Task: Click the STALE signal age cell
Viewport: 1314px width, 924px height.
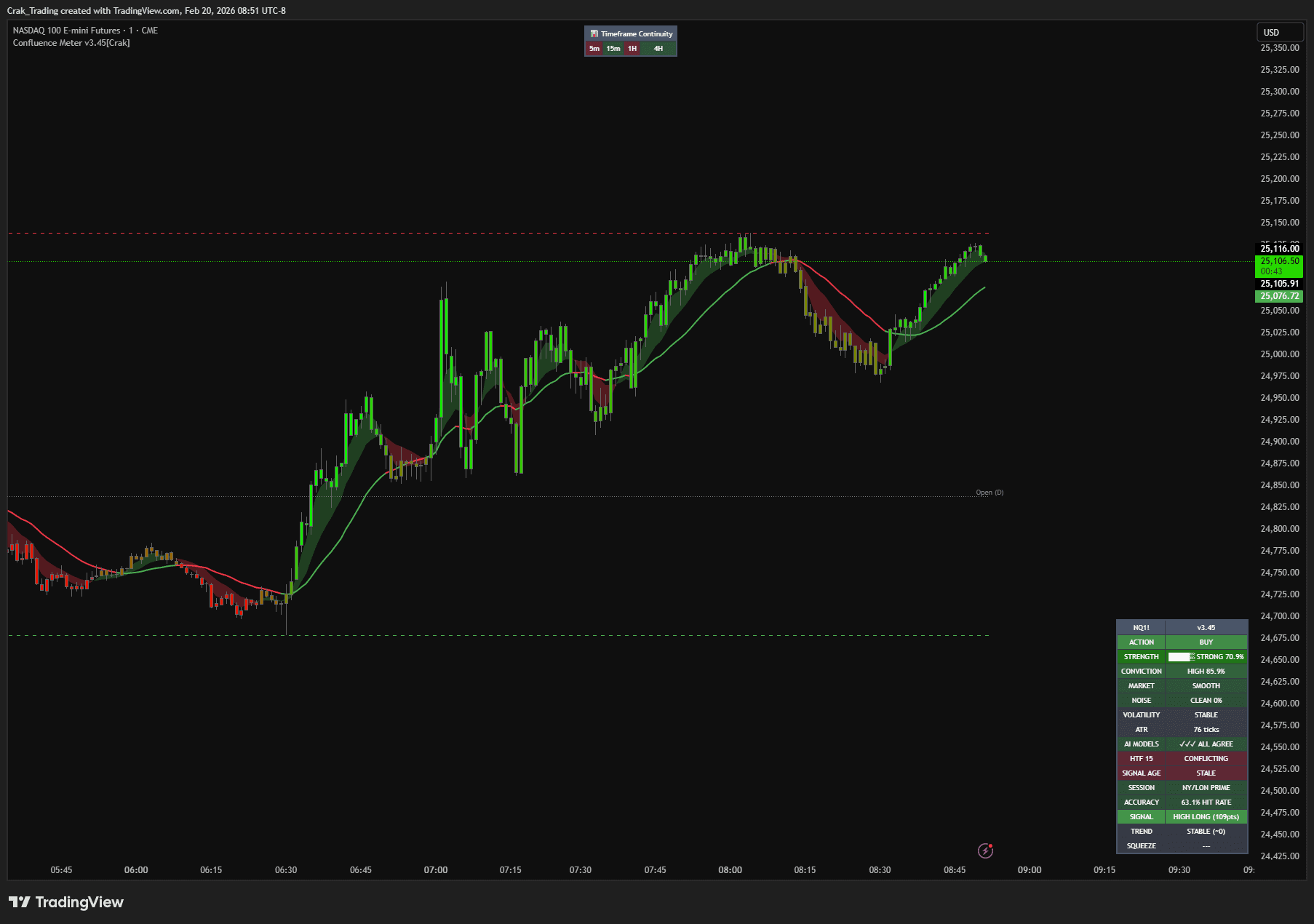Action: pyautogui.click(x=1206, y=773)
